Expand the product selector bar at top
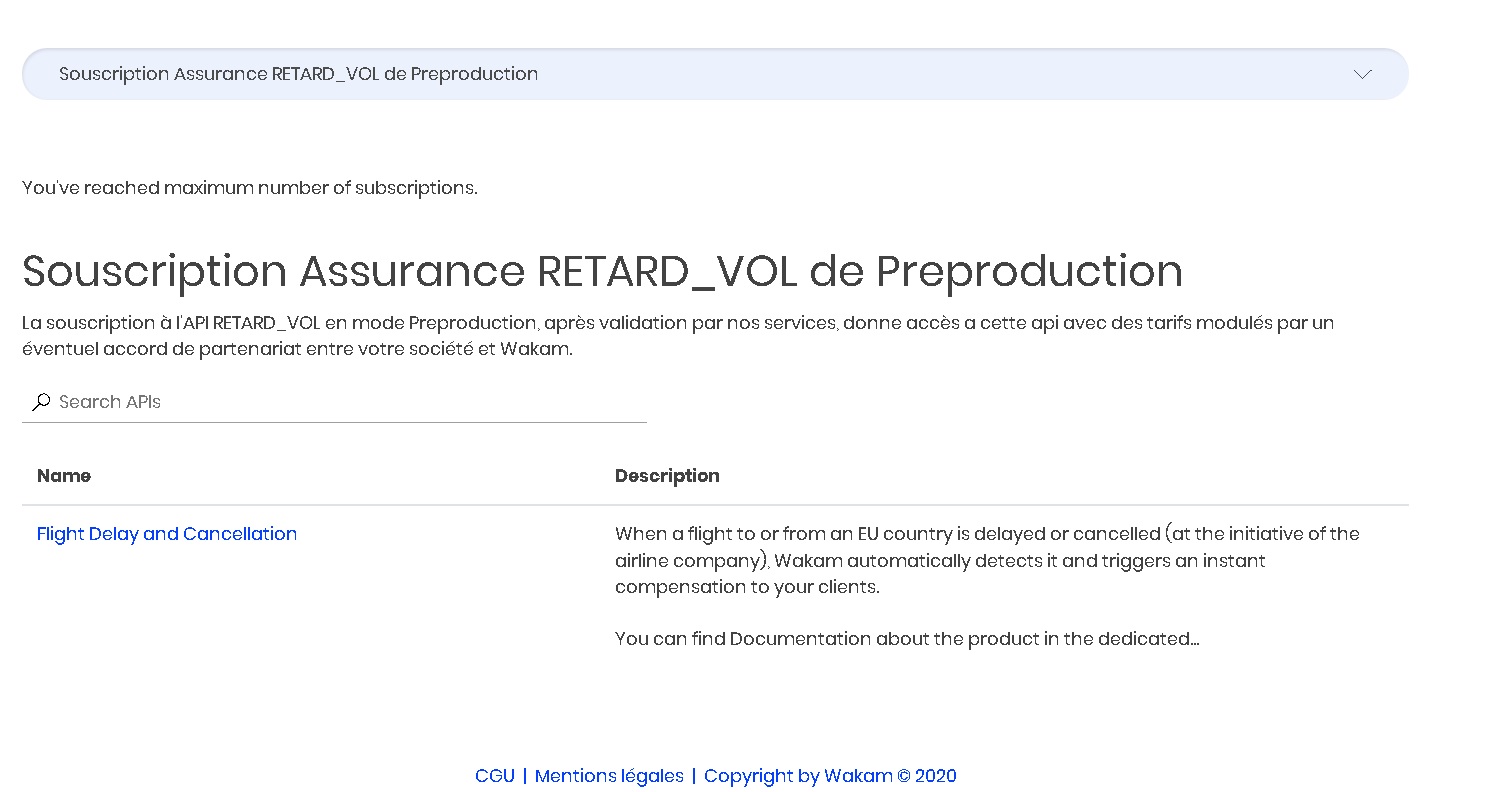The image size is (1508, 792). pos(715,74)
